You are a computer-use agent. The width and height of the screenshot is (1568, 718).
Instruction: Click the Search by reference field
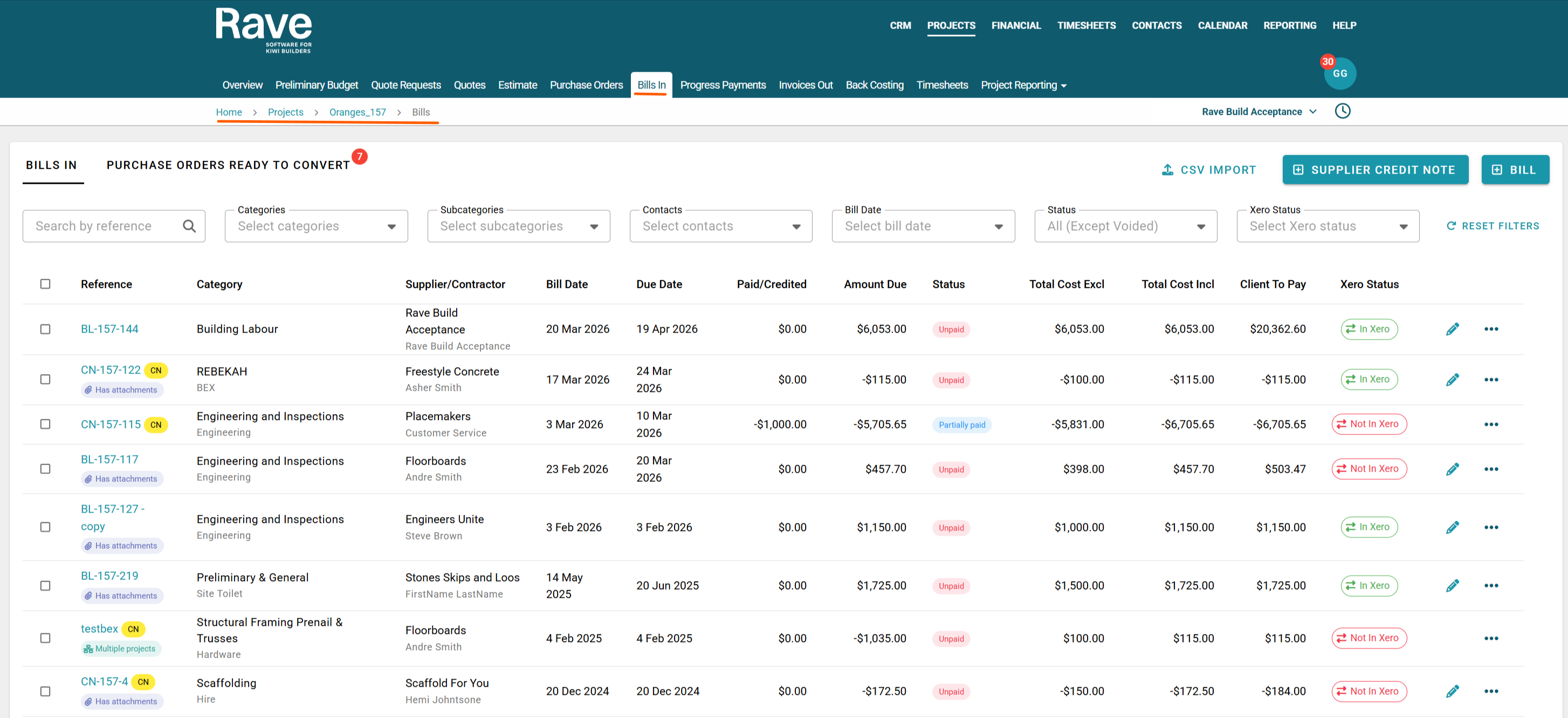tap(104, 226)
